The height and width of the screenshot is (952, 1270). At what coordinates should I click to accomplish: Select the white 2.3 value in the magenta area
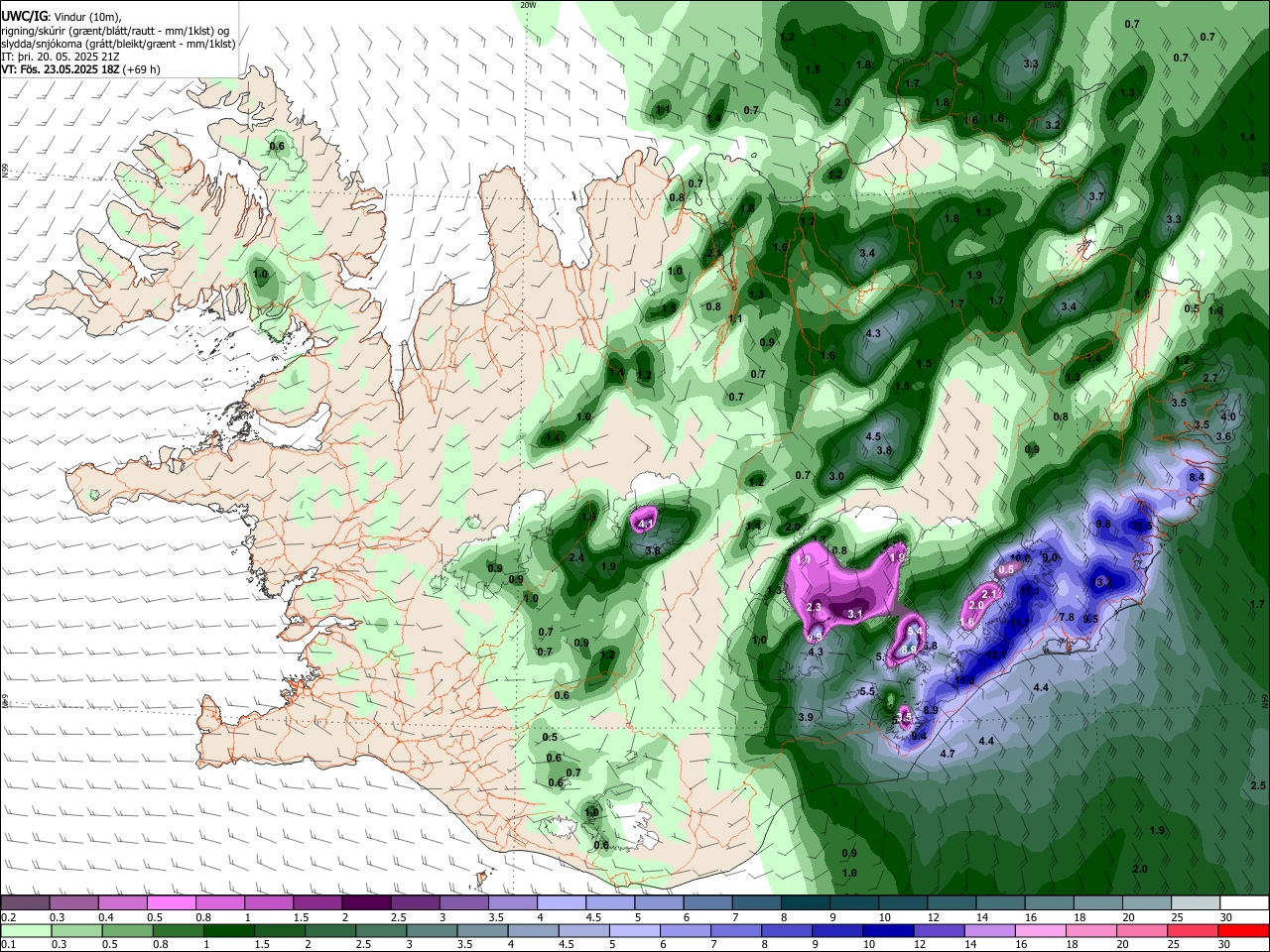pos(815,607)
